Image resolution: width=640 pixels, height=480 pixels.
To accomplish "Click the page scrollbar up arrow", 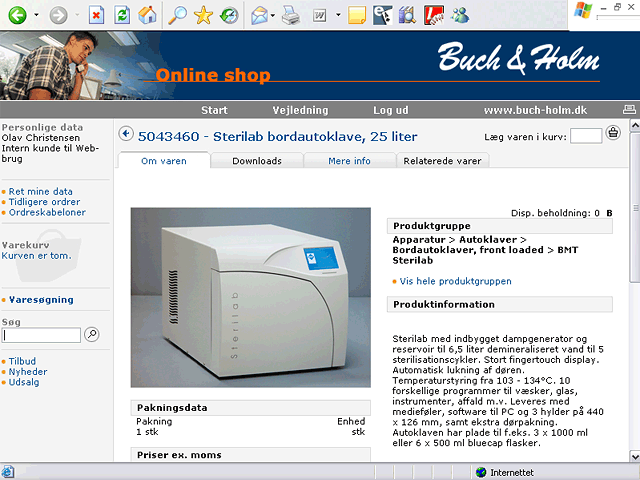I will coord(635,125).
